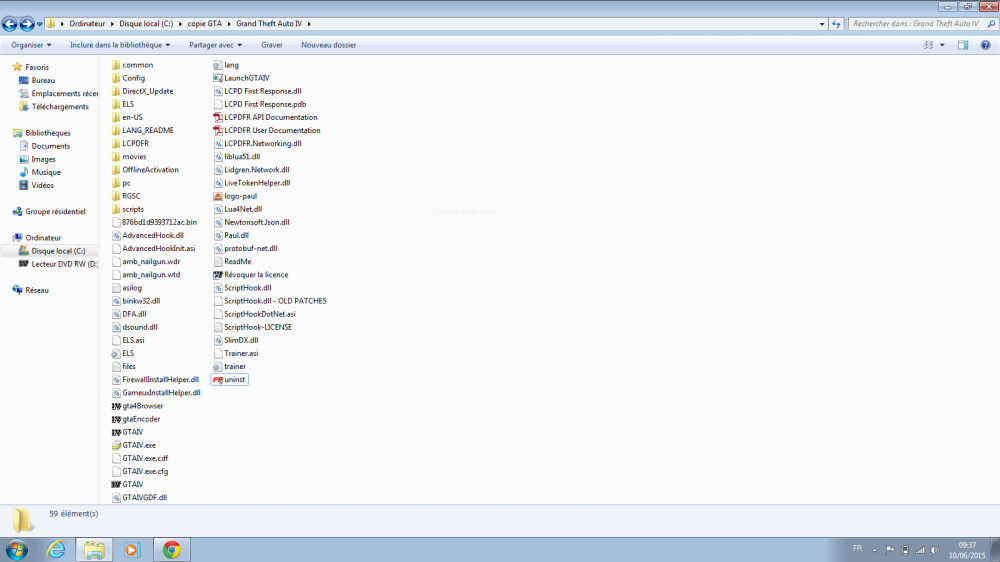This screenshot has height=562, width=1000.
Task: Create a folder with Nouveau dossier
Action: coord(328,45)
